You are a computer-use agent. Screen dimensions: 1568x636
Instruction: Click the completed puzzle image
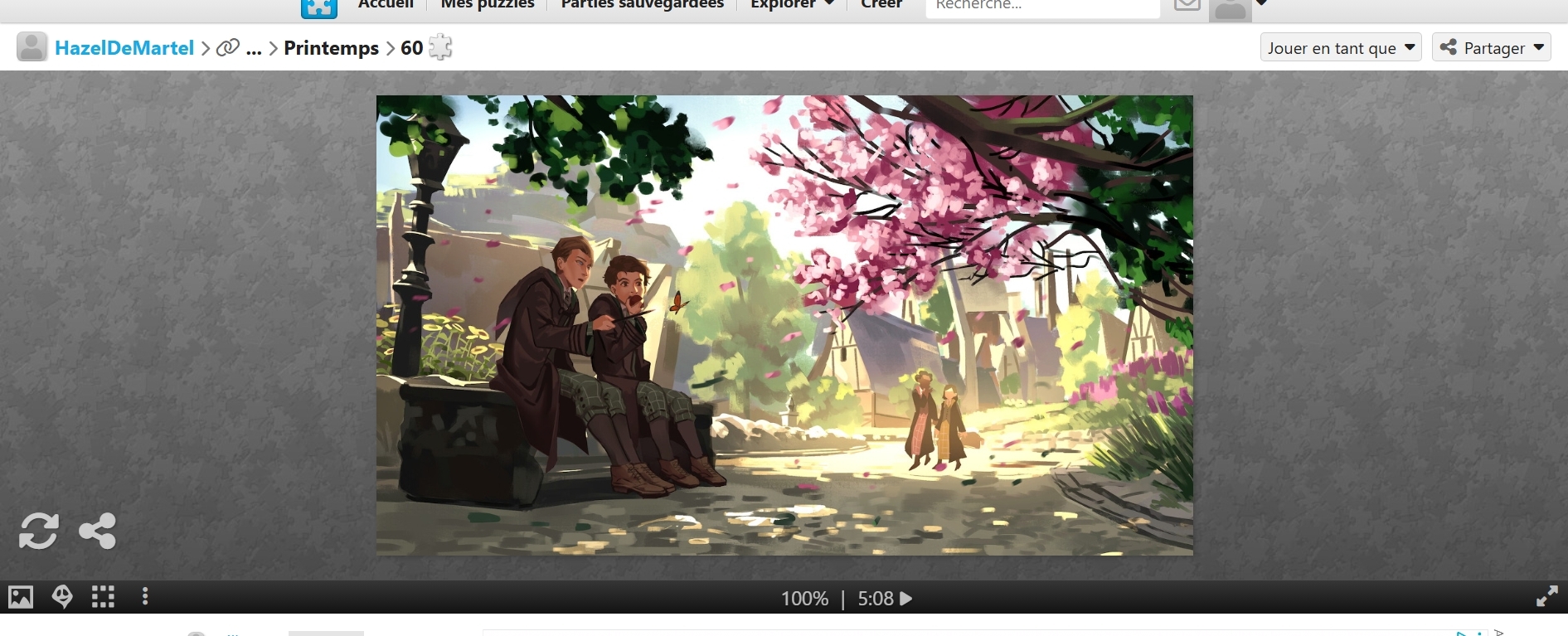coord(784,325)
